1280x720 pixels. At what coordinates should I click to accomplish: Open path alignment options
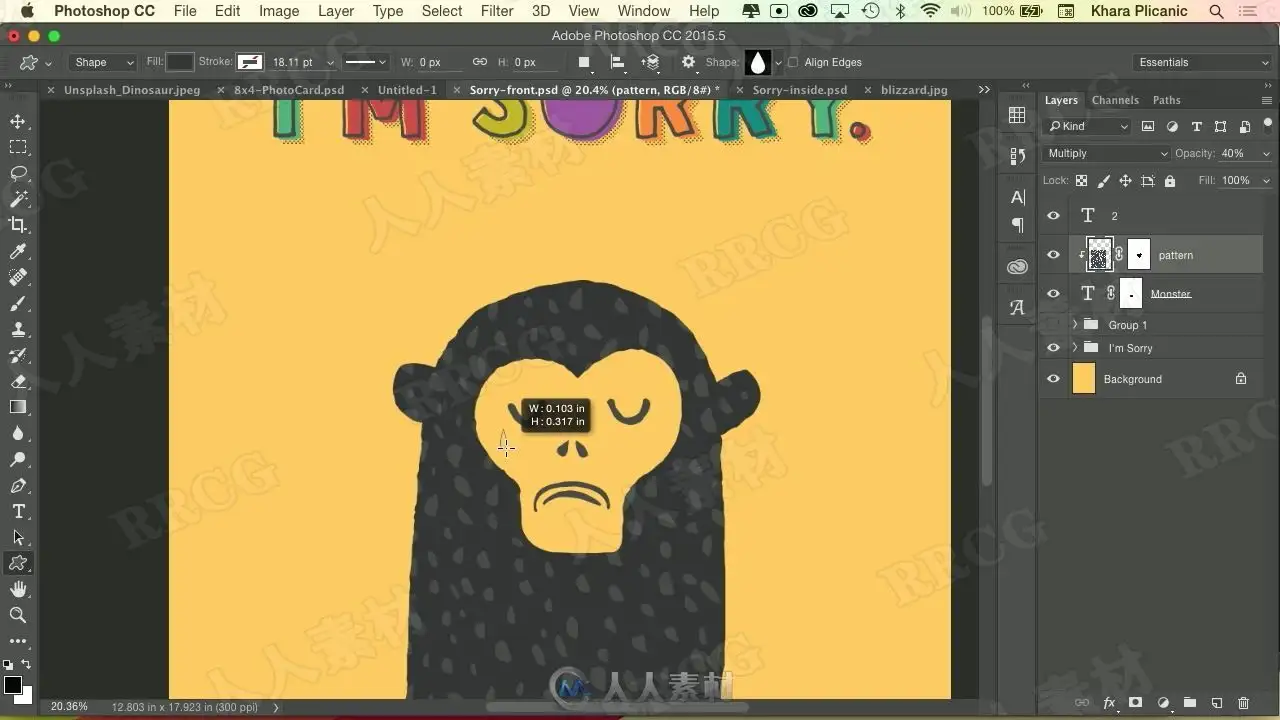[x=618, y=62]
